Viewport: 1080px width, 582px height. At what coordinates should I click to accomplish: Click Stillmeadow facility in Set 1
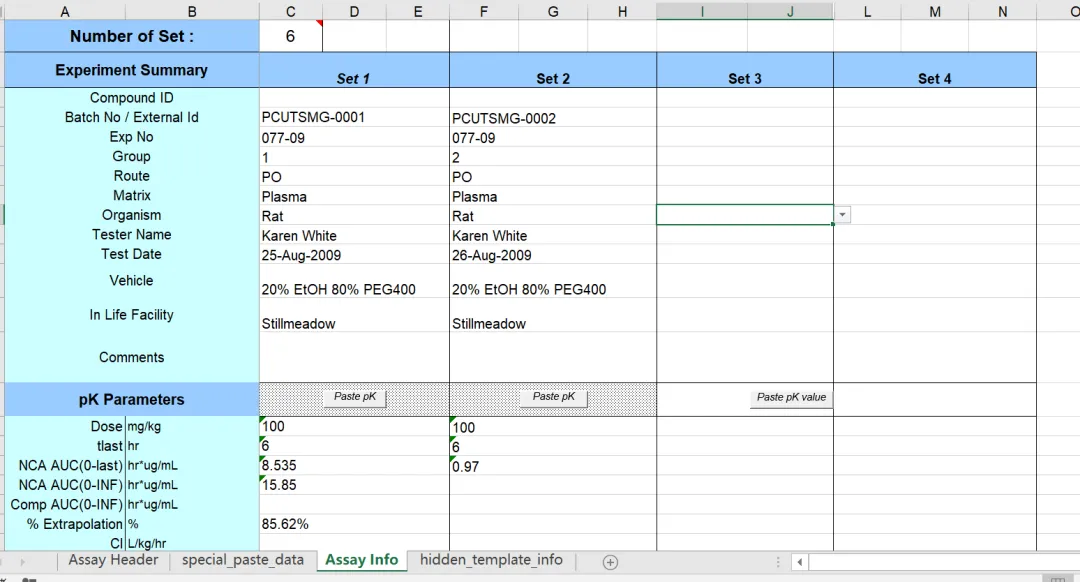pos(354,315)
